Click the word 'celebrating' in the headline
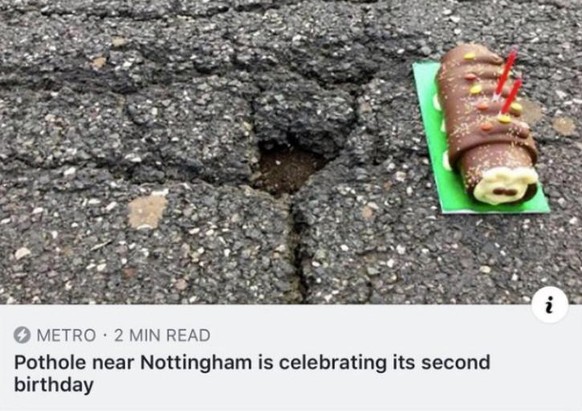The width and height of the screenshot is (582, 411). (333, 363)
